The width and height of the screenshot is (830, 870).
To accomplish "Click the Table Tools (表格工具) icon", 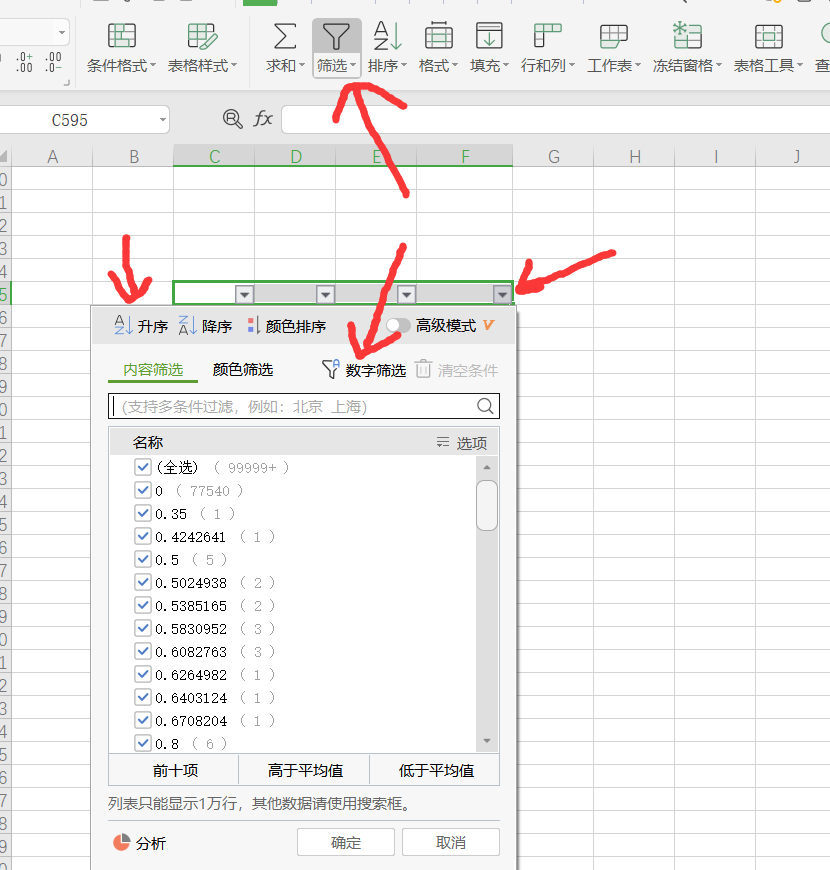I will 768,37.
